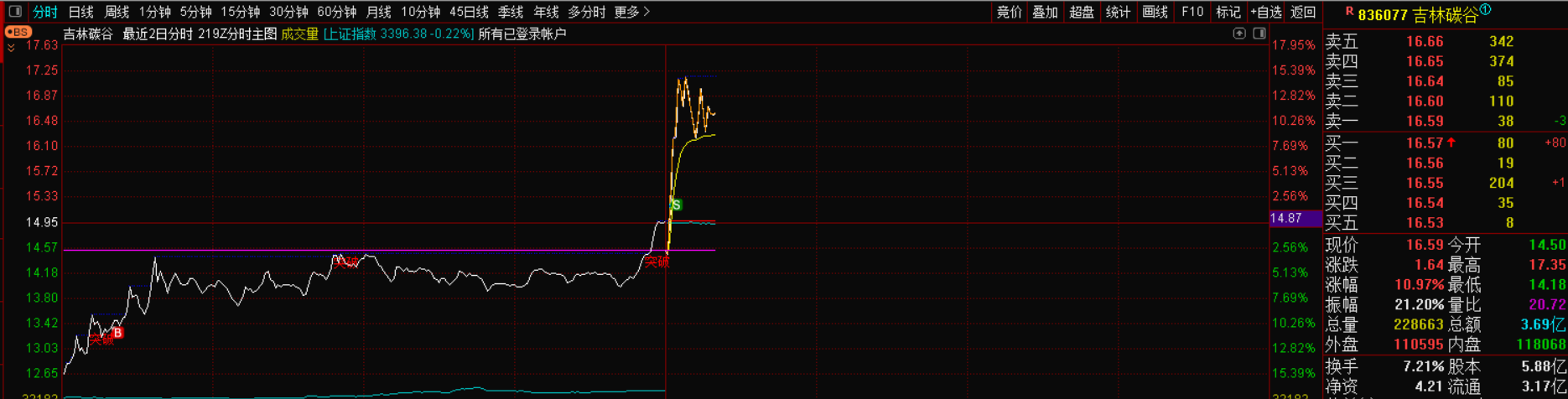
Task: Open the F10 company info button
Action: coord(1192,12)
